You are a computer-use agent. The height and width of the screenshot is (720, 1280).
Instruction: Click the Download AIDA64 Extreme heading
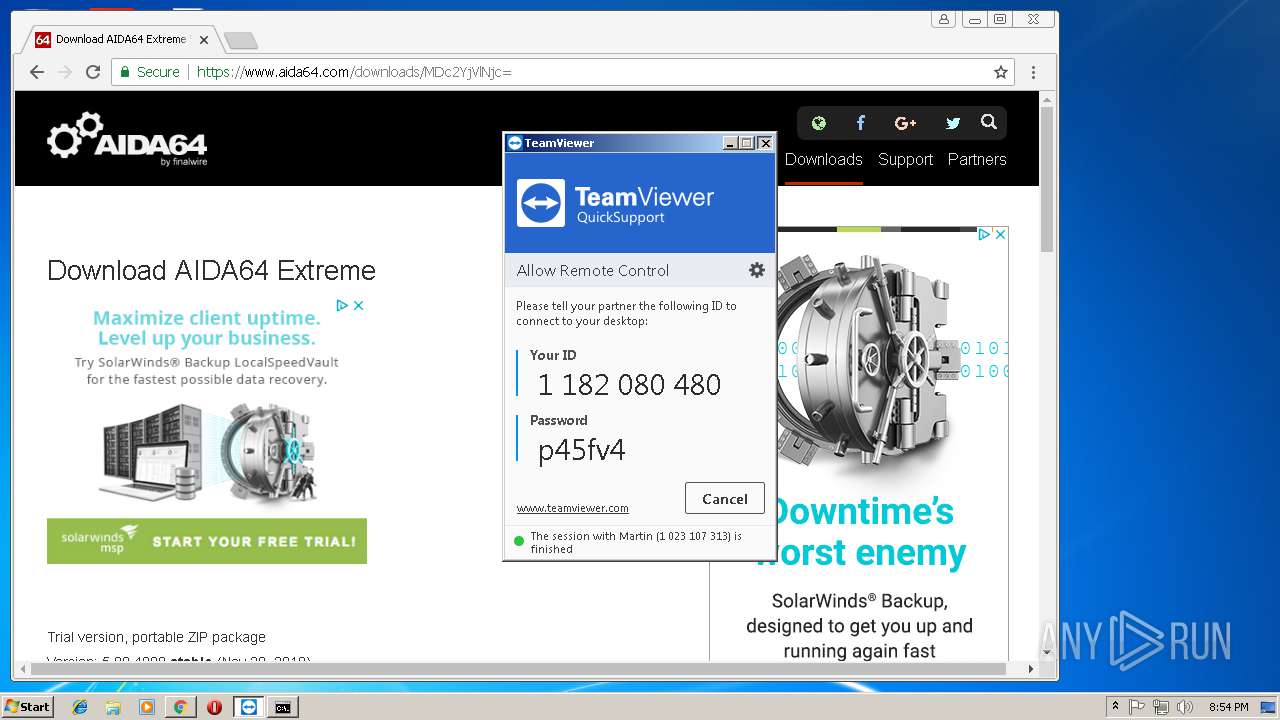click(211, 270)
